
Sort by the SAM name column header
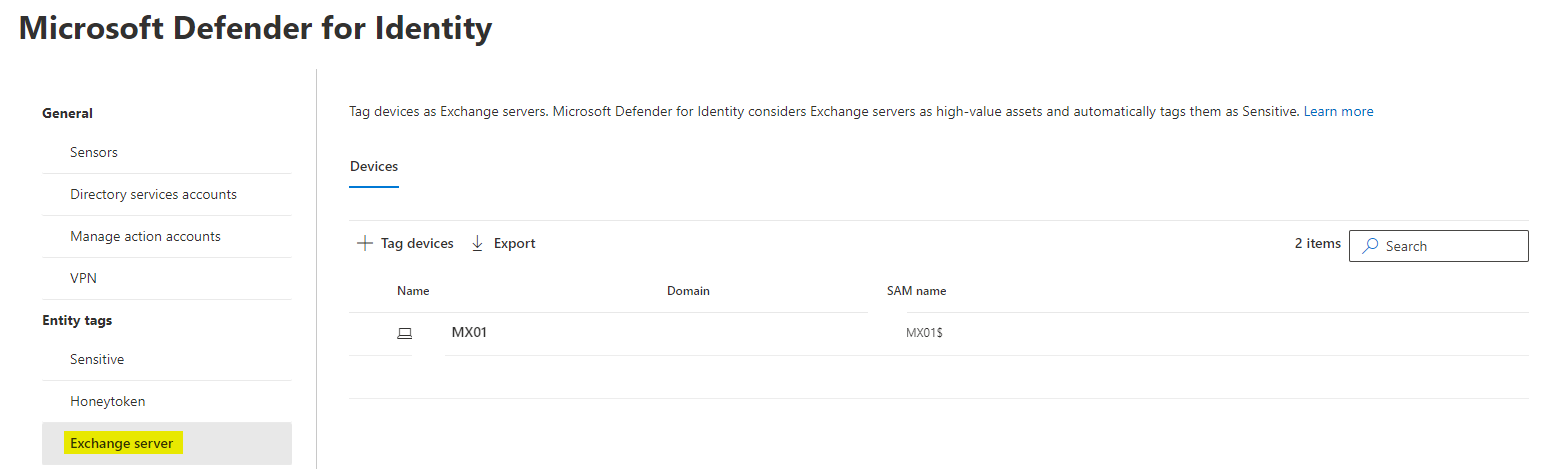point(916,291)
